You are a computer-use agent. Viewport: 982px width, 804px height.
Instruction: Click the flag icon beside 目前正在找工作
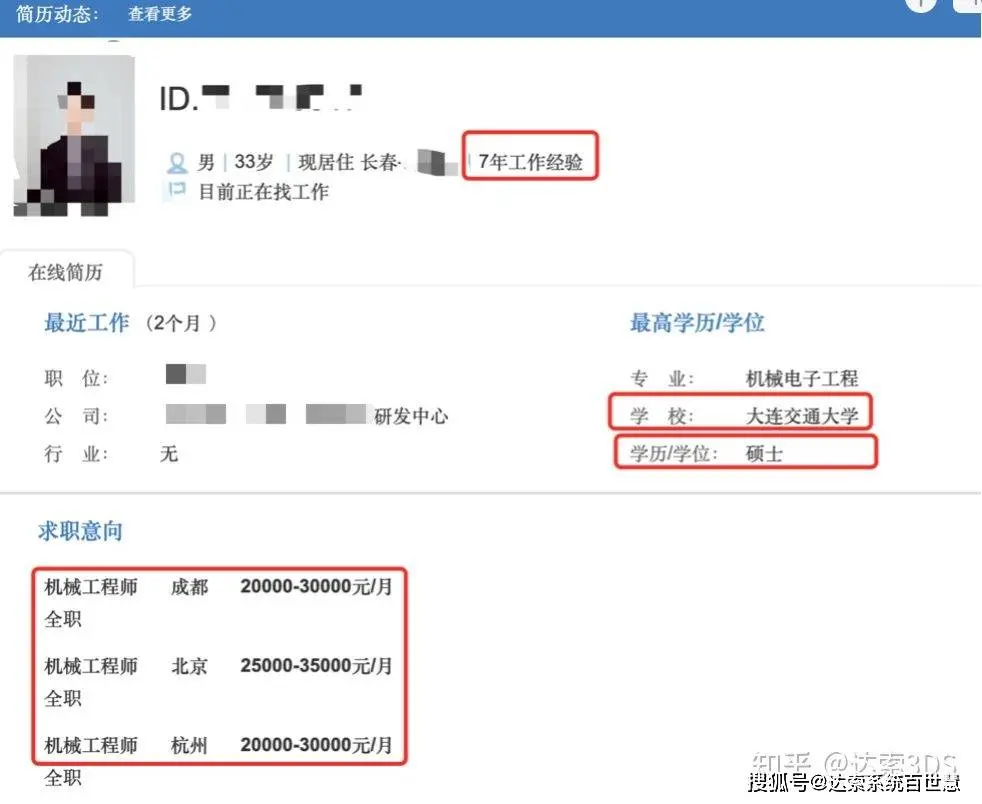(177, 190)
